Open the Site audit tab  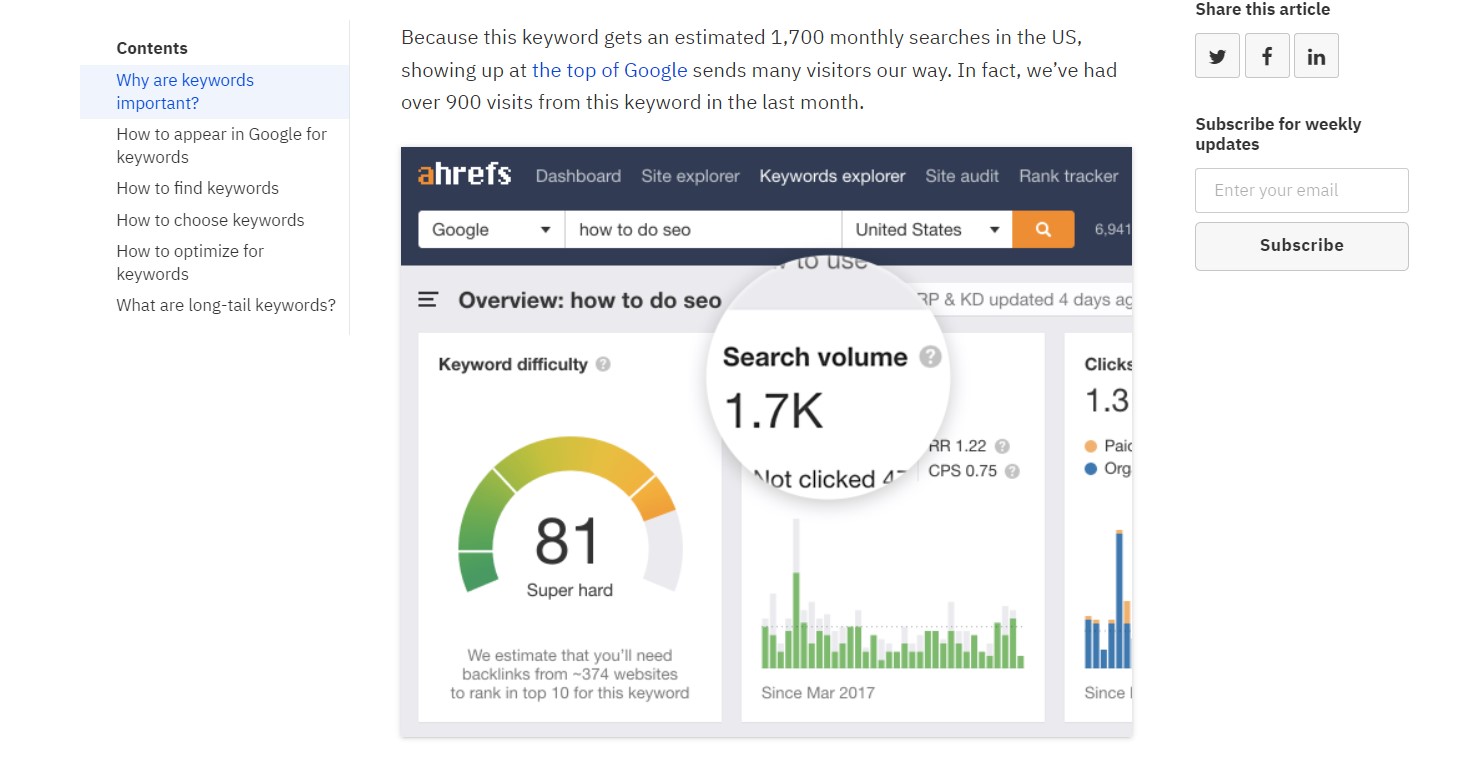pos(962,176)
